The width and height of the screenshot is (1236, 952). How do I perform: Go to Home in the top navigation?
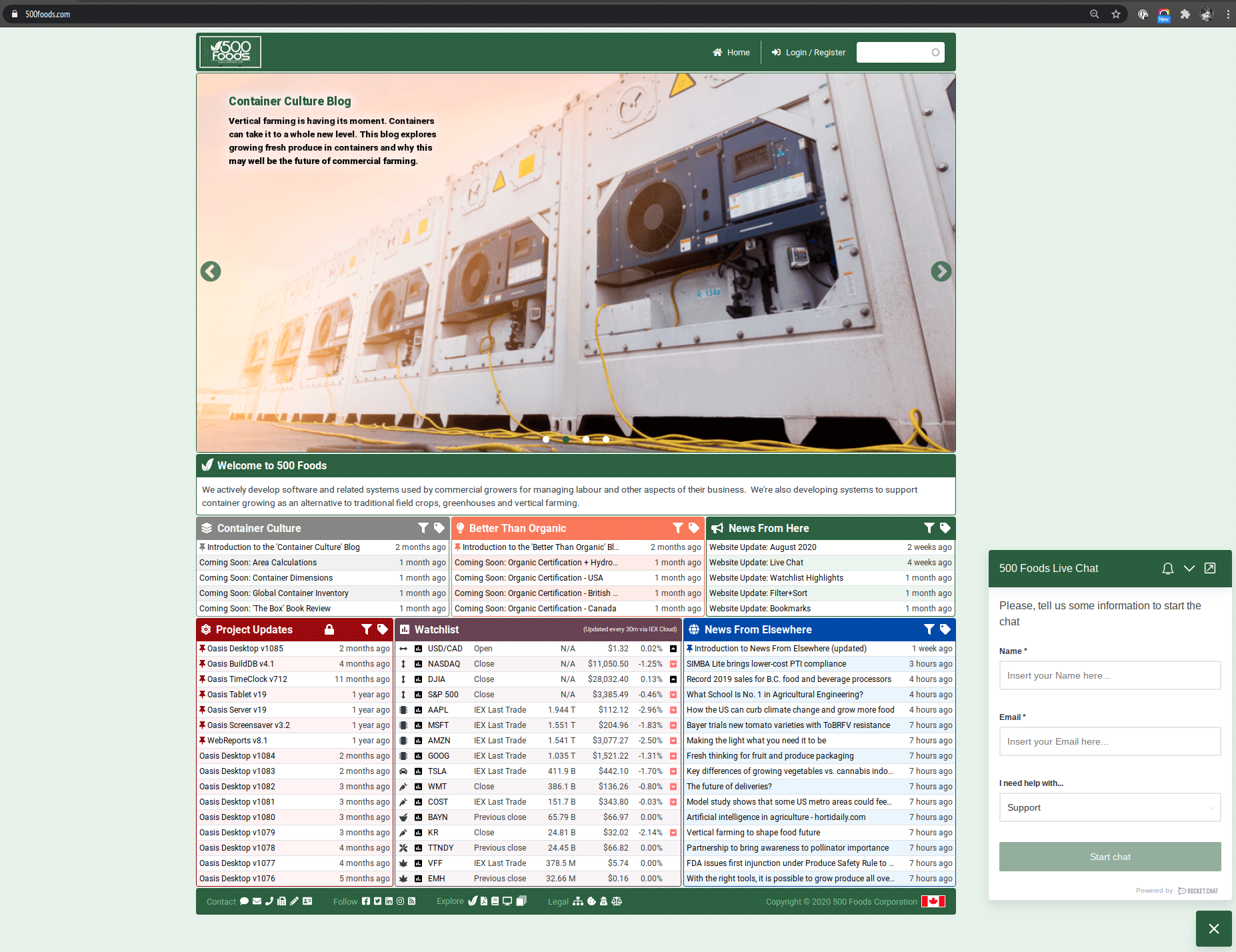pos(731,53)
